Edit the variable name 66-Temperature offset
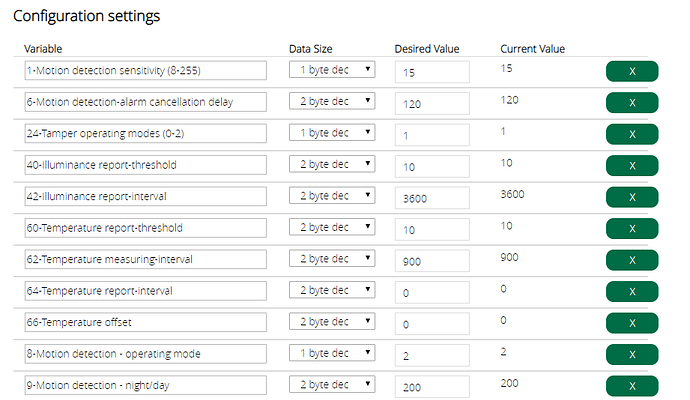This screenshot has height=400, width=690. coord(146,322)
